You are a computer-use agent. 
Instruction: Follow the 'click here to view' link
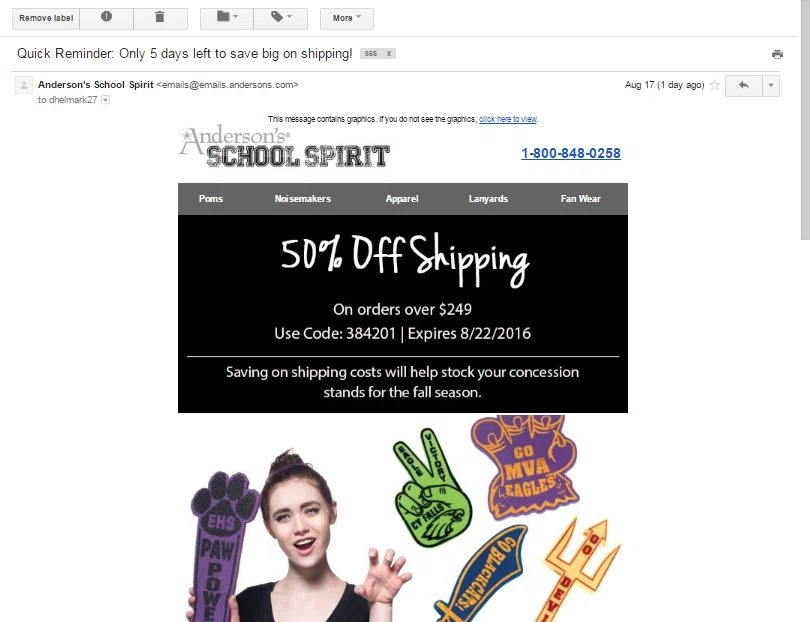[508, 119]
